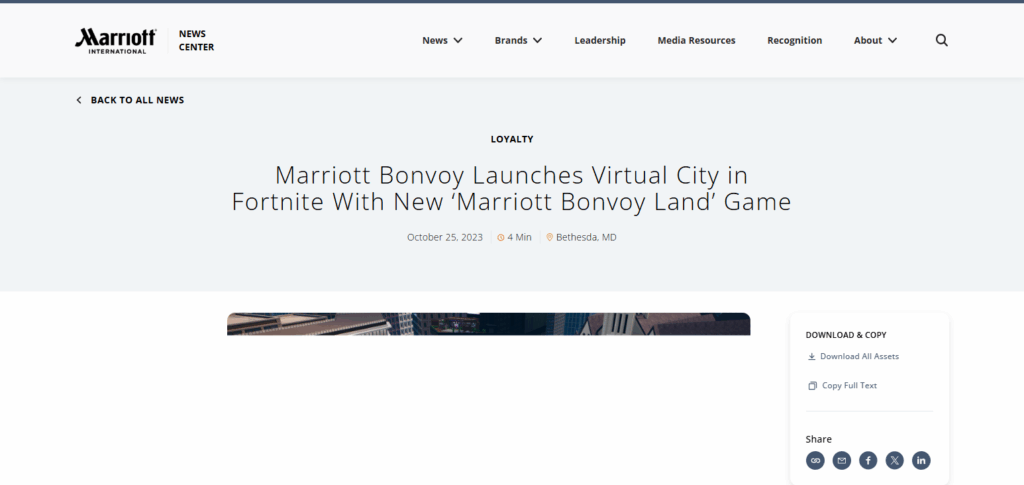The image size is (1024, 485).
Task: Open the Loyalty category tag
Action: click(512, 139)
